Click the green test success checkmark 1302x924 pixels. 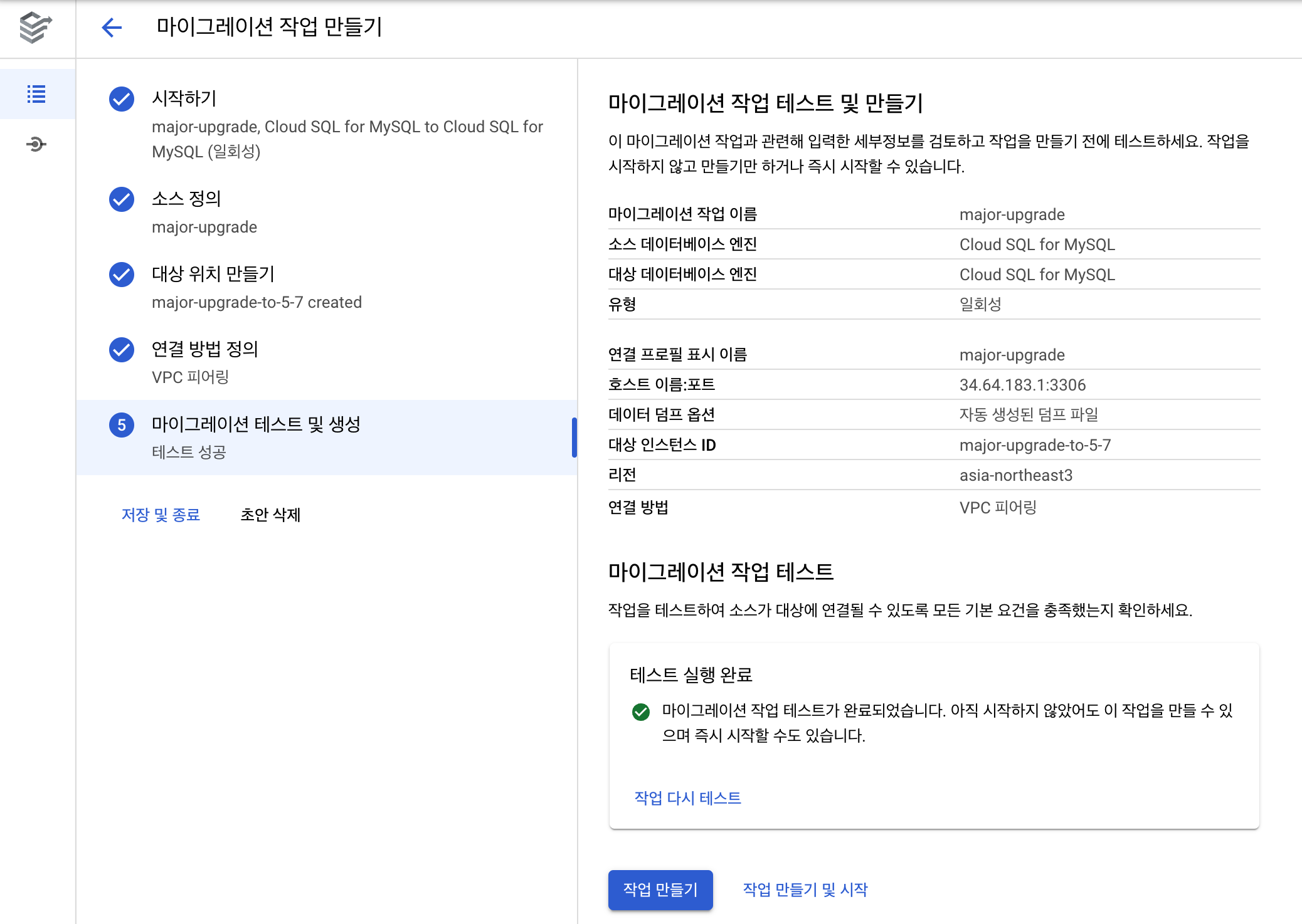tap(641, 712)
